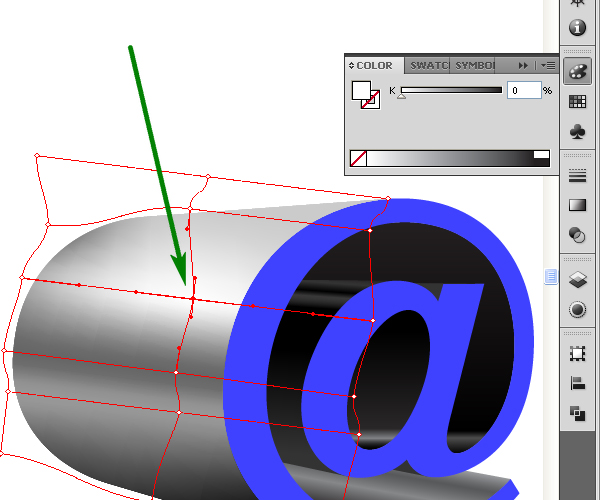Open the Color panel options menu
The width and height of the screenshot is (600, 500).
click(x=548, y=66)
